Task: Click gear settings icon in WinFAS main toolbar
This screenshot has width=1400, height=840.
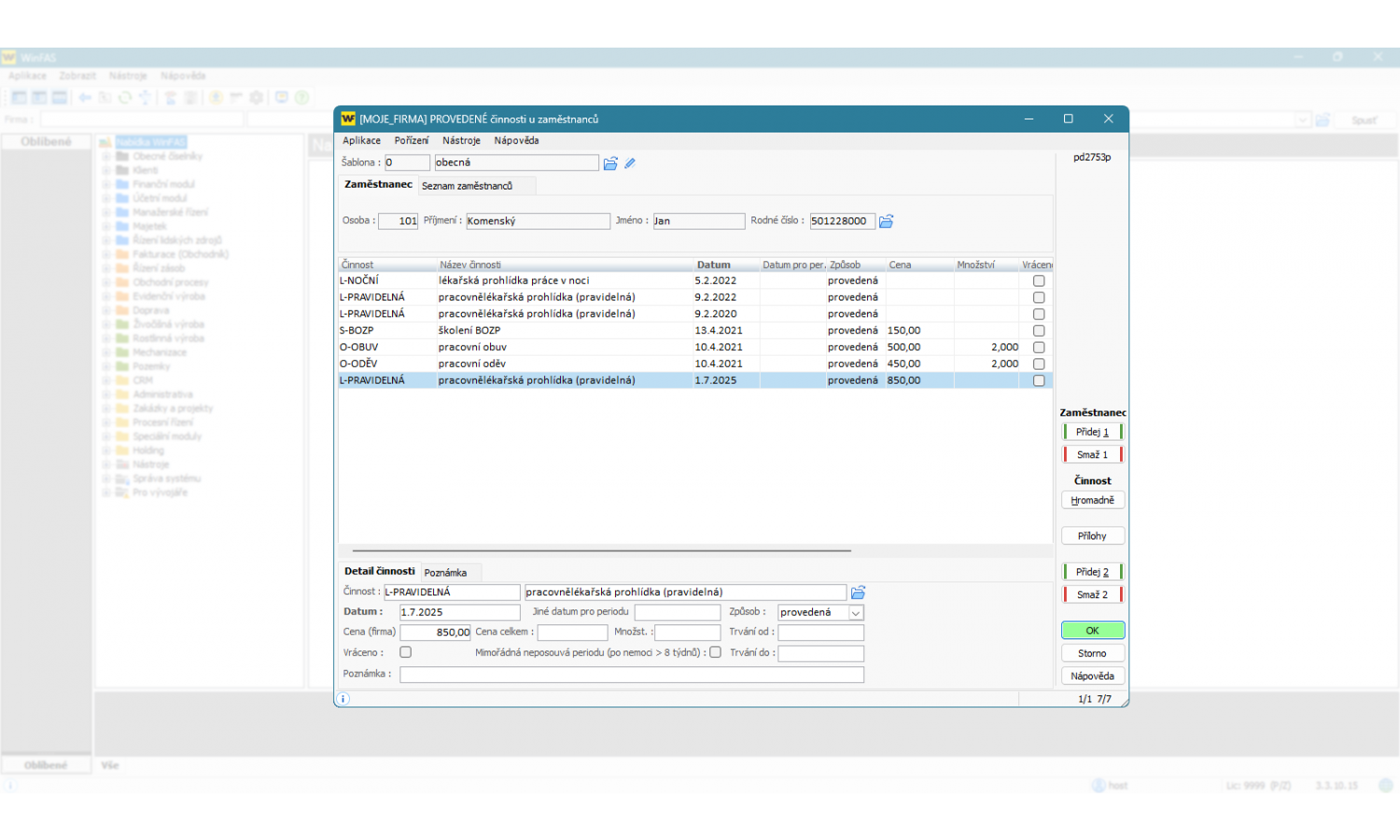Action: tap(256, 97)
